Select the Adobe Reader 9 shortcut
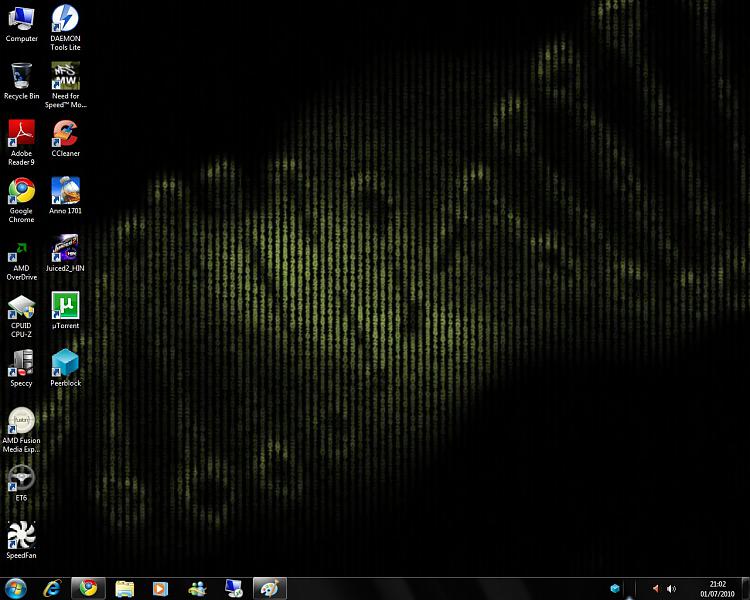Screen dimensions: 750x600 22,143
